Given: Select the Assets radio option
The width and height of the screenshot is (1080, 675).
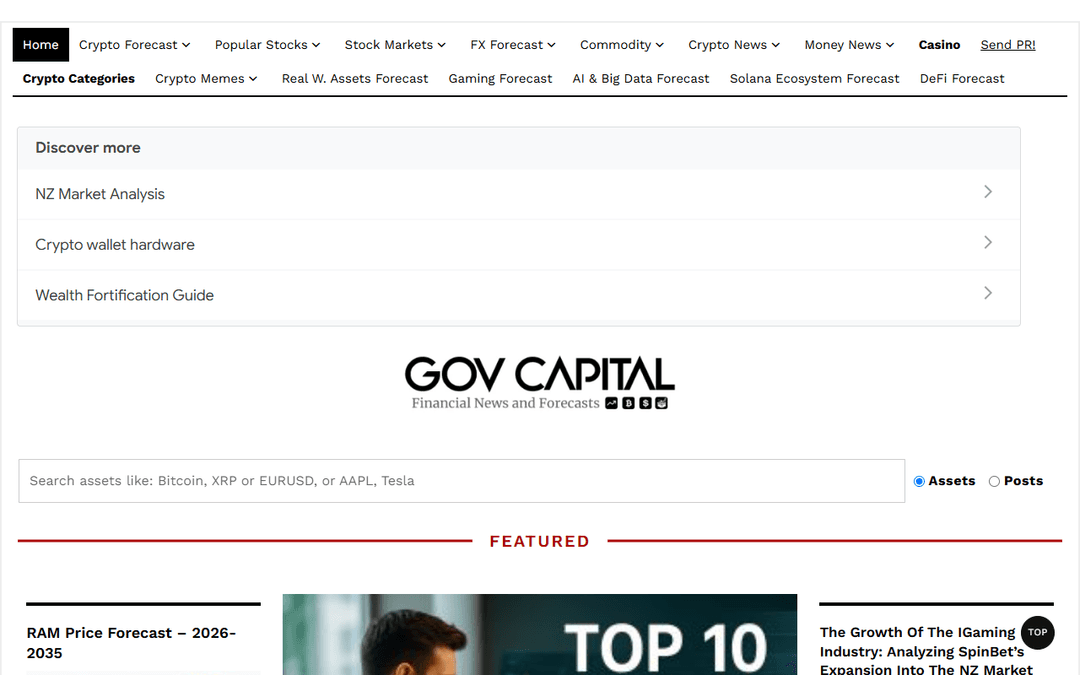Looking at the screenshot, I should (x=919, y=481).
